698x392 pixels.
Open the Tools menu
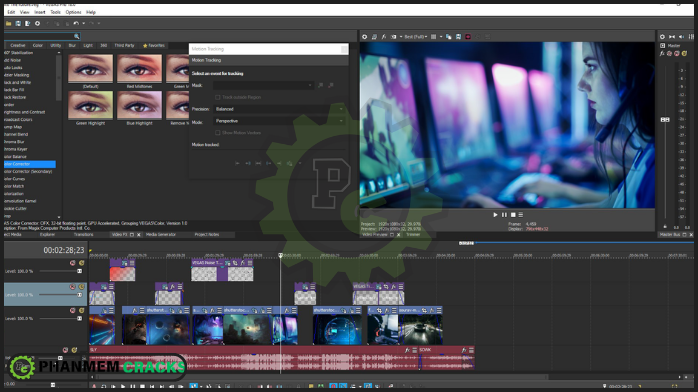[55, 12]
